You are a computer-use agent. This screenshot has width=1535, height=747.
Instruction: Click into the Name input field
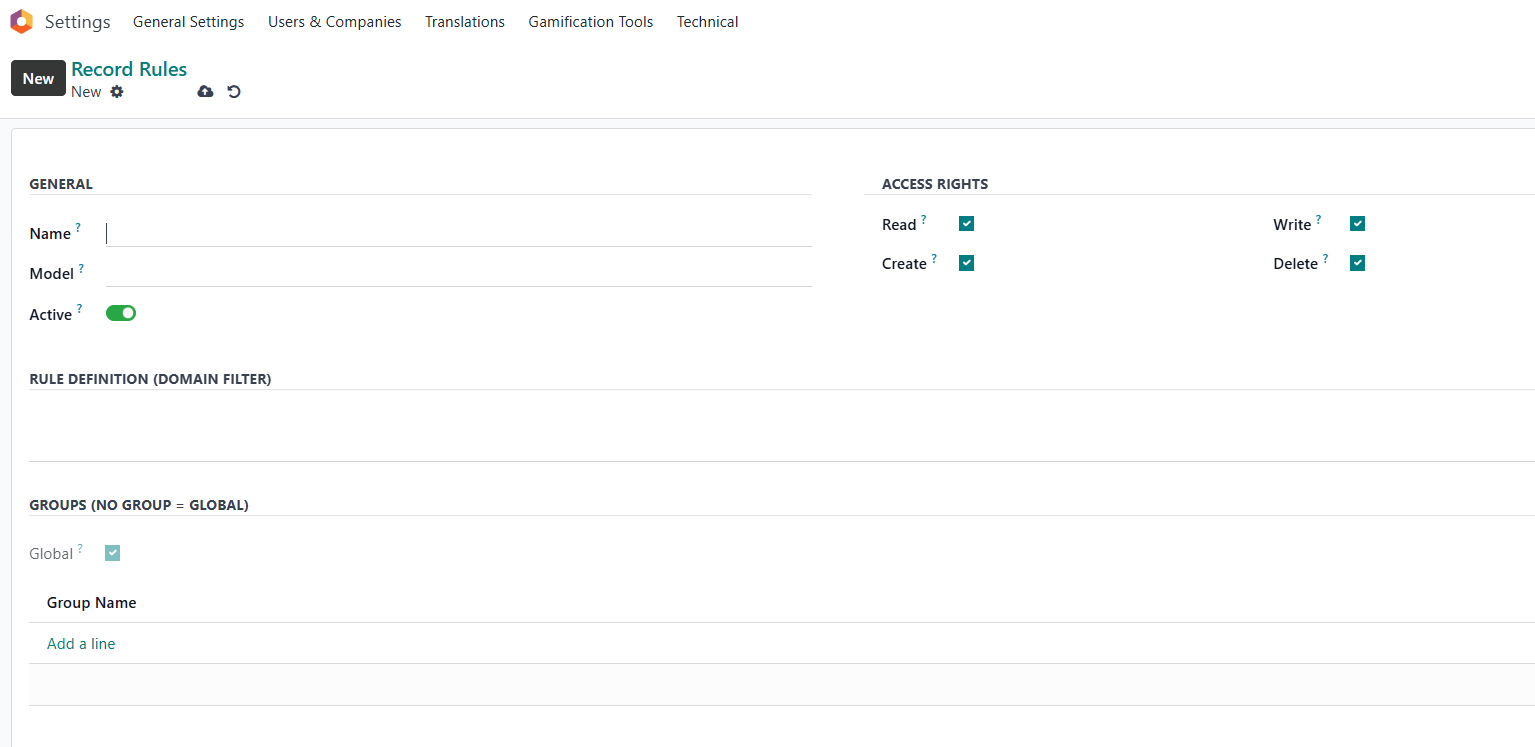[x=458, y=233]
